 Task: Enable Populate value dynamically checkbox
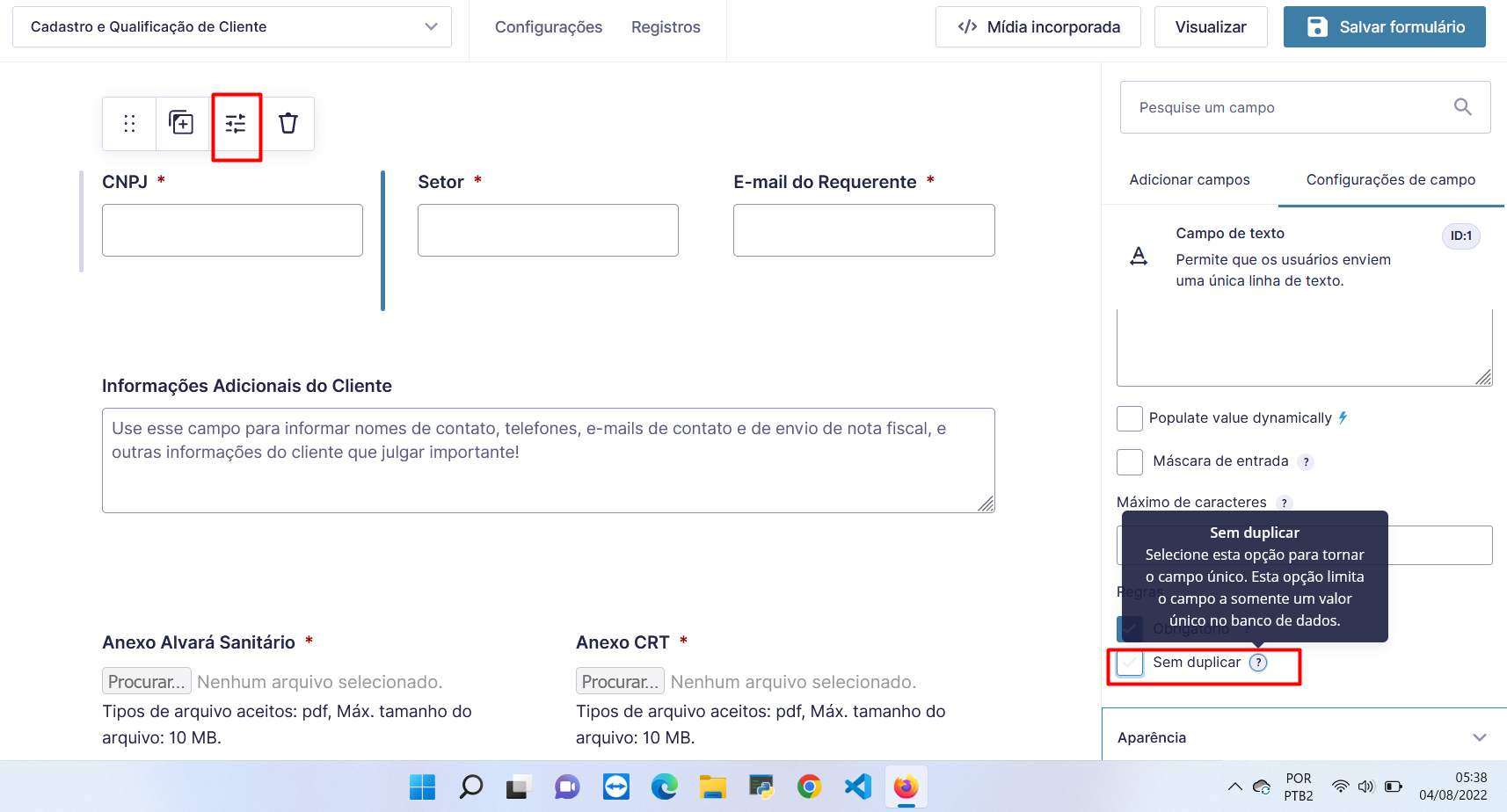(x=1130, y=418)
